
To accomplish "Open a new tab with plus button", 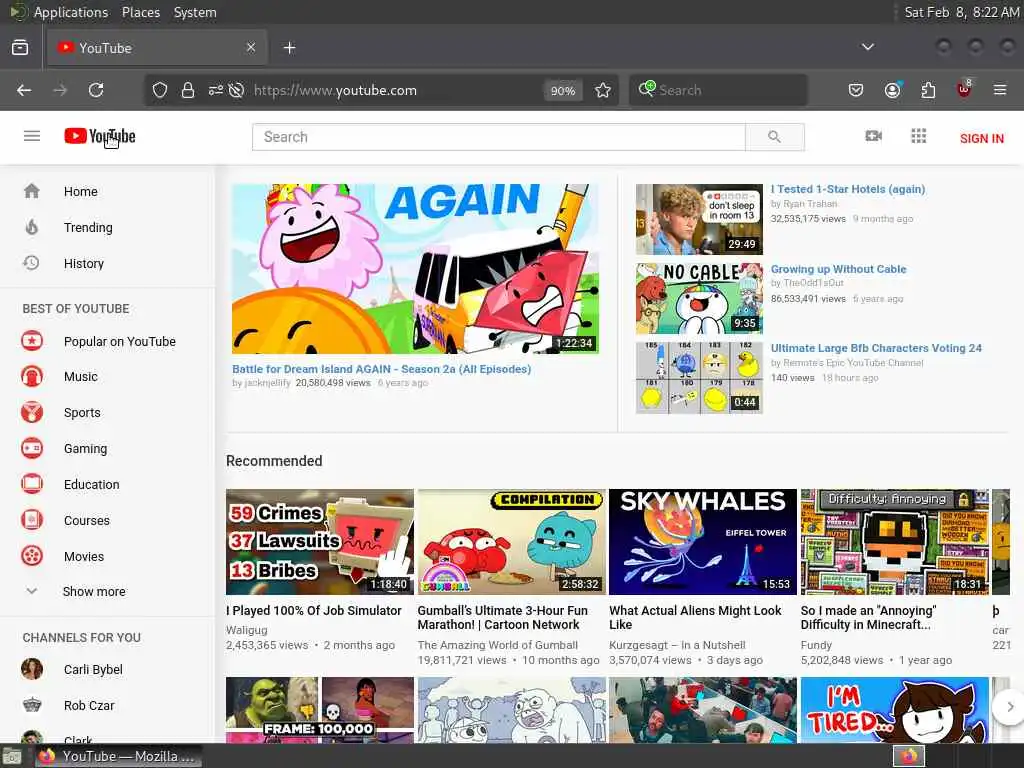I will click(289, 48).
